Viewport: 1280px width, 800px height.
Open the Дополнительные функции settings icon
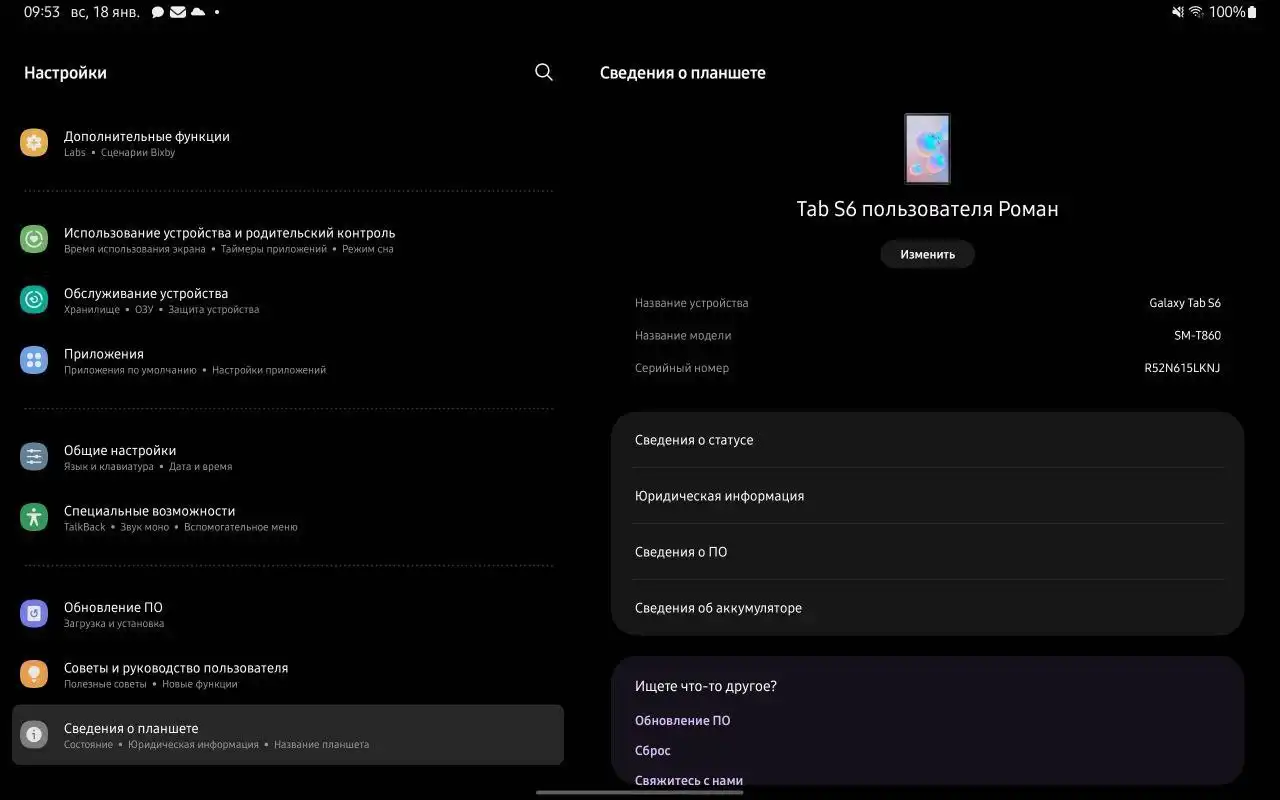33,142
